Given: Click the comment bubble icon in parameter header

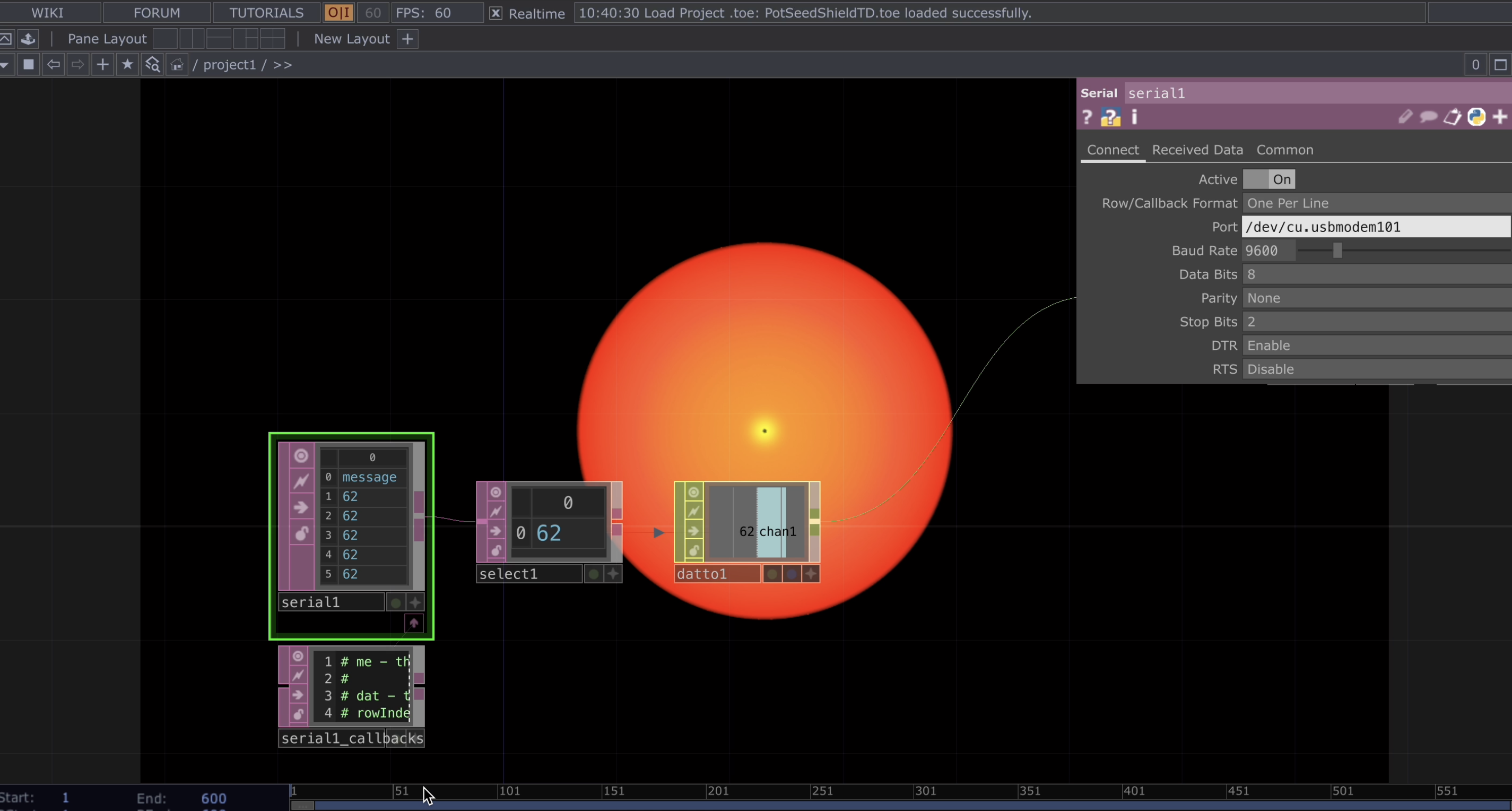Looking at the screenshot, I should [1428, 117].
